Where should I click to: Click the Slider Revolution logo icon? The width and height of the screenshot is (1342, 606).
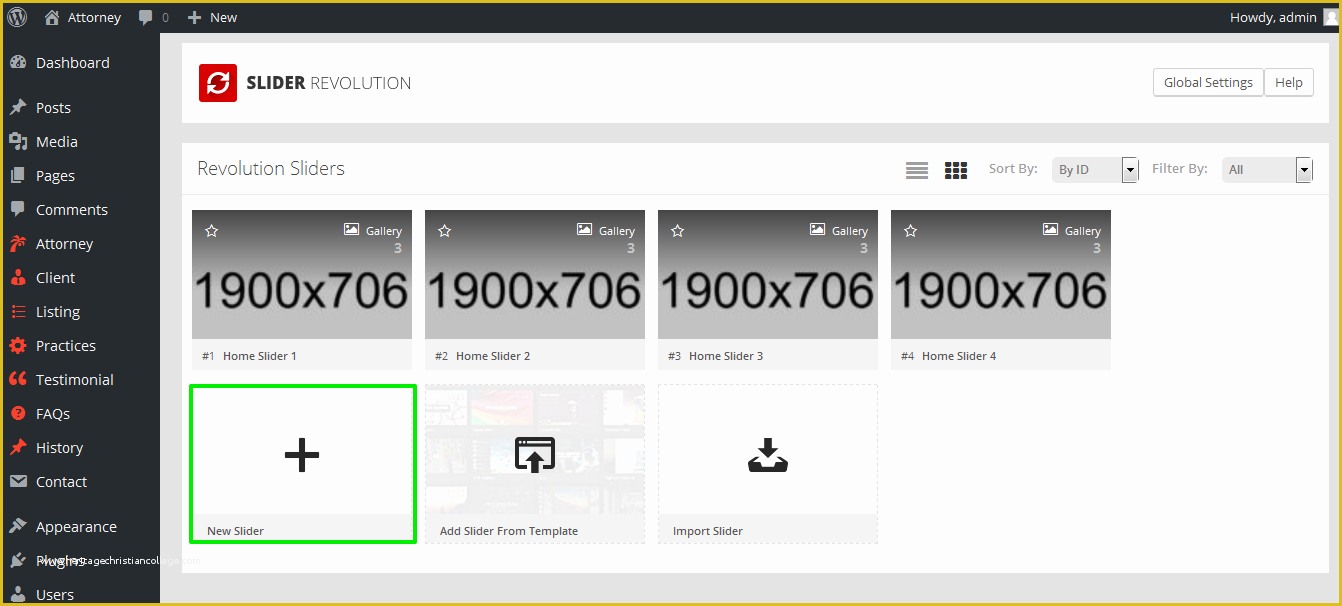pos(217,83)
